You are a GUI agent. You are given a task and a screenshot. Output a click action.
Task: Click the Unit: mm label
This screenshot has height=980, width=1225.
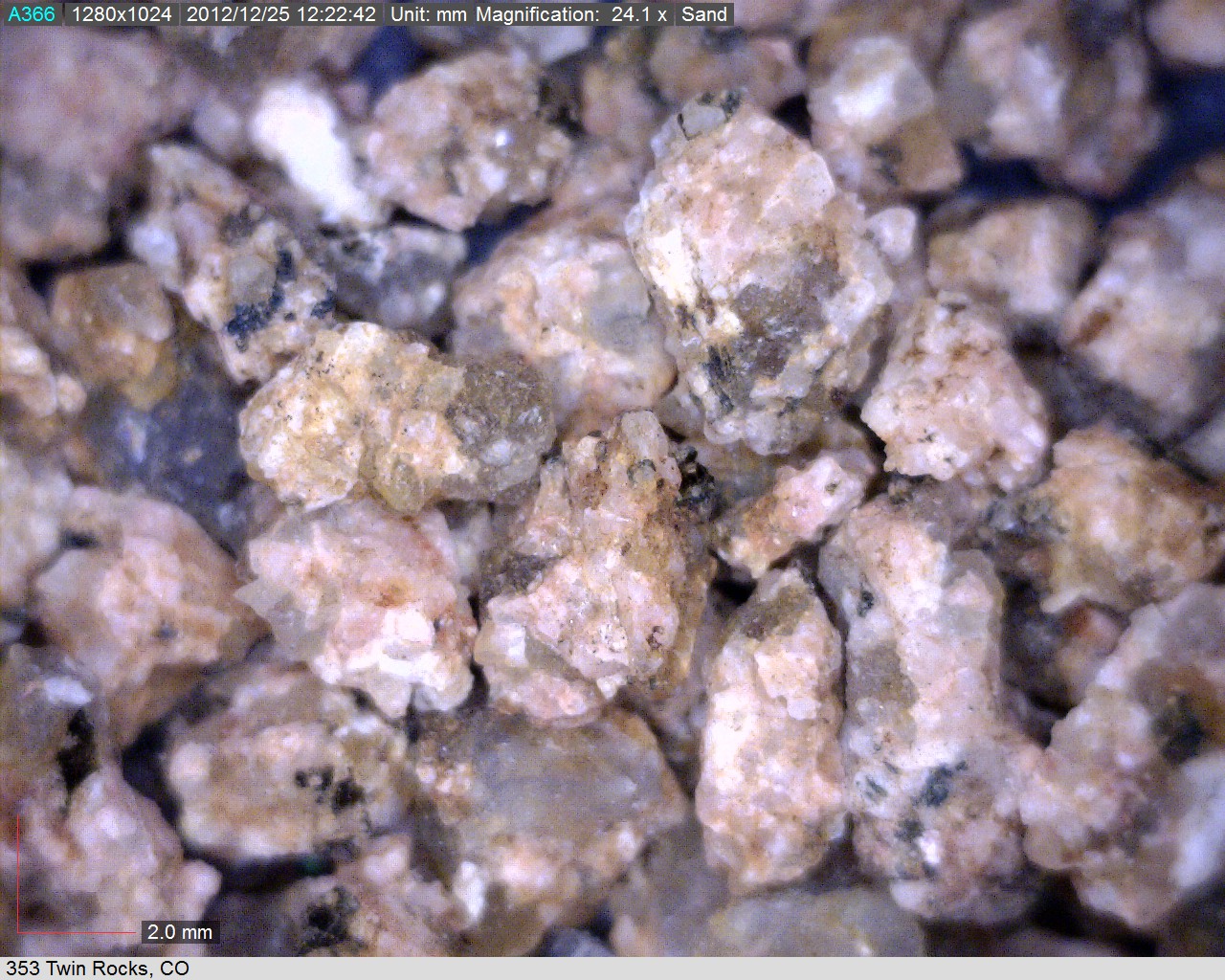(x=430, y=14)
